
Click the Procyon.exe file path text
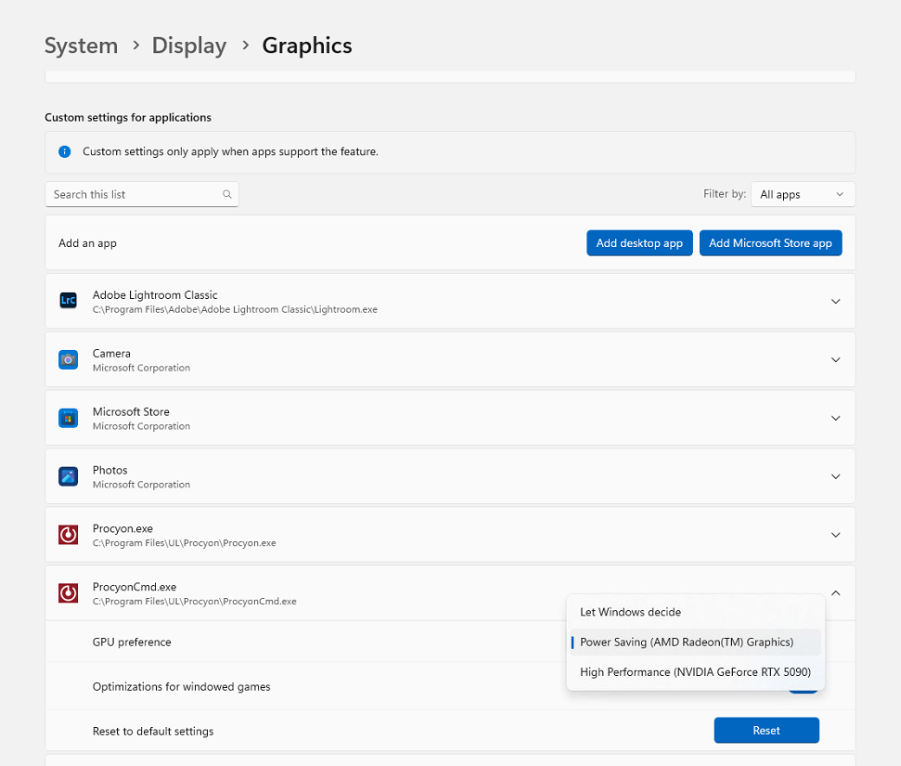pyautogui.click(x=184, y=543)
